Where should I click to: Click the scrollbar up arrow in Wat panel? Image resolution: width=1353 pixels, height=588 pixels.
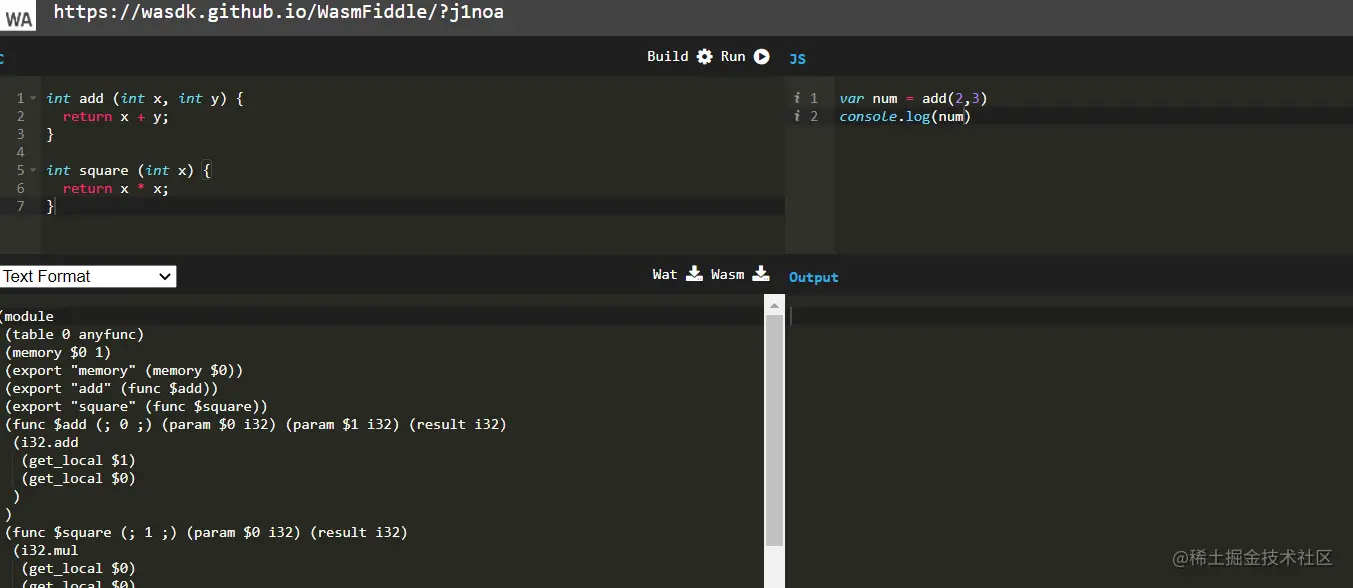point(774,303)
